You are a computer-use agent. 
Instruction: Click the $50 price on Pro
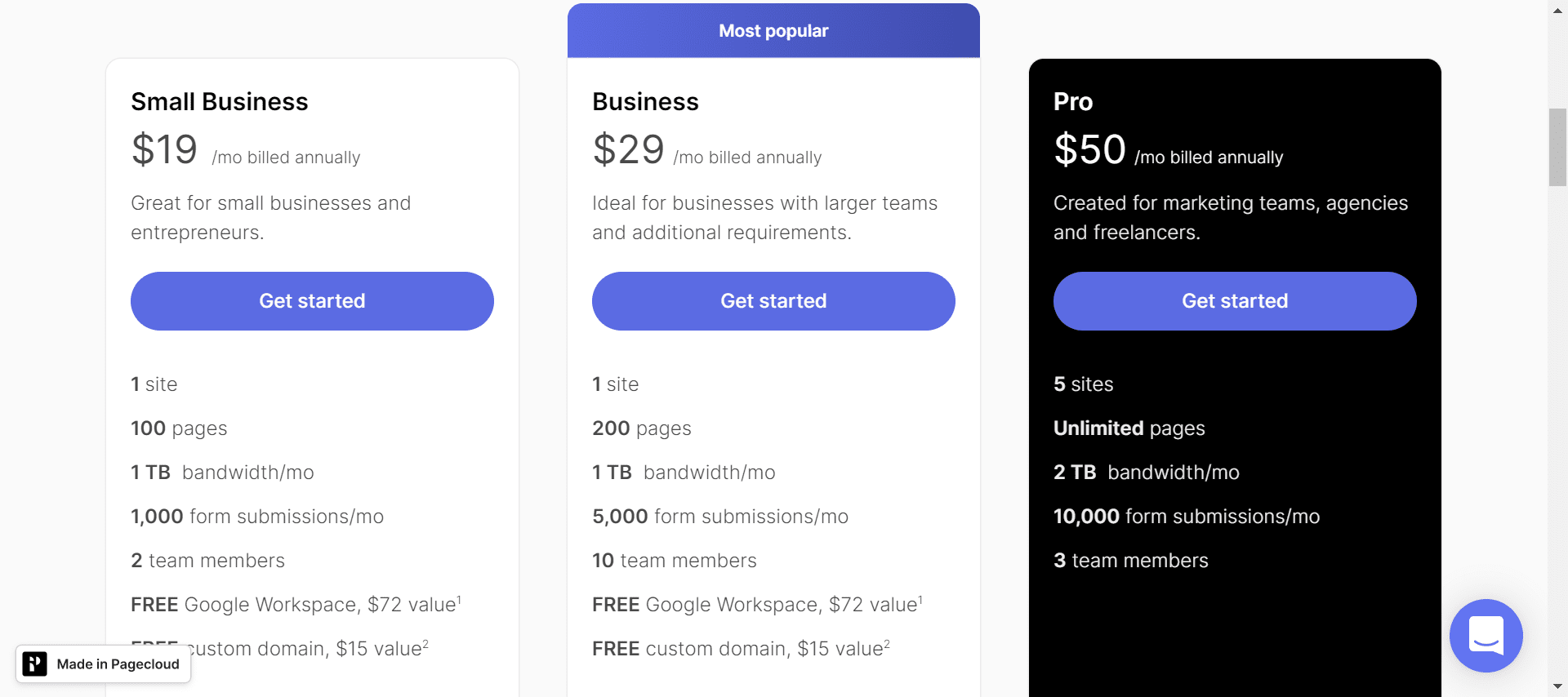point(1089,150)
